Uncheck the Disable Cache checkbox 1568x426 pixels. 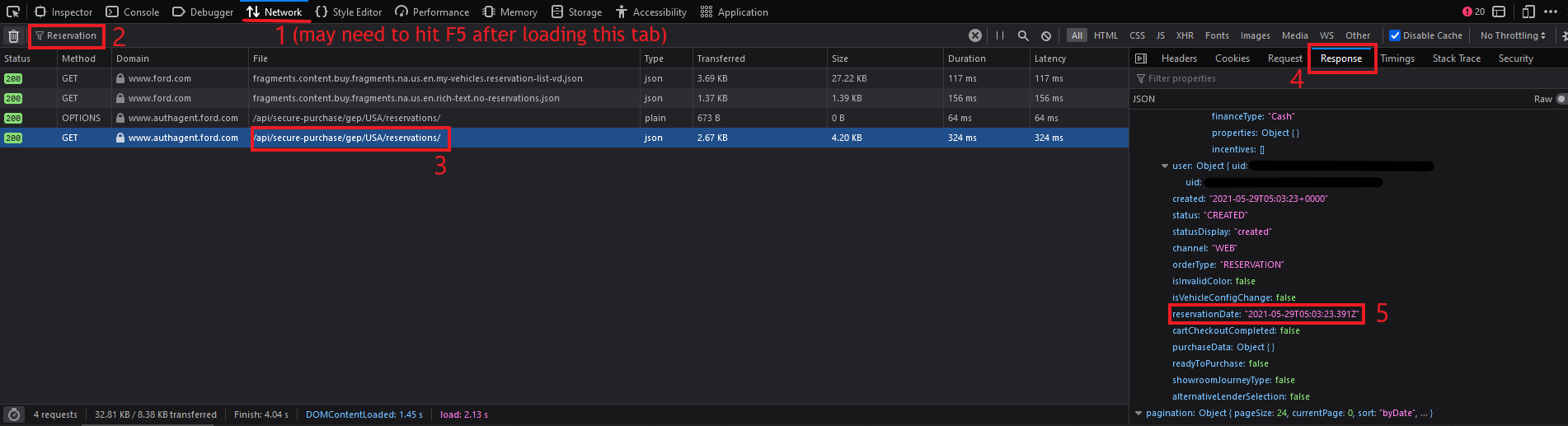coord(1395,35)
